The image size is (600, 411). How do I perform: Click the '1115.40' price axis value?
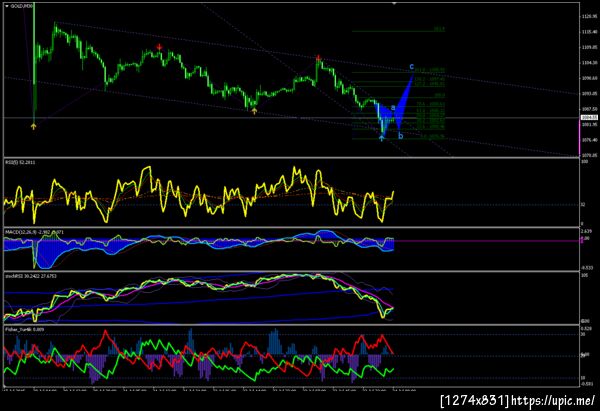click(x=590, y=32)
